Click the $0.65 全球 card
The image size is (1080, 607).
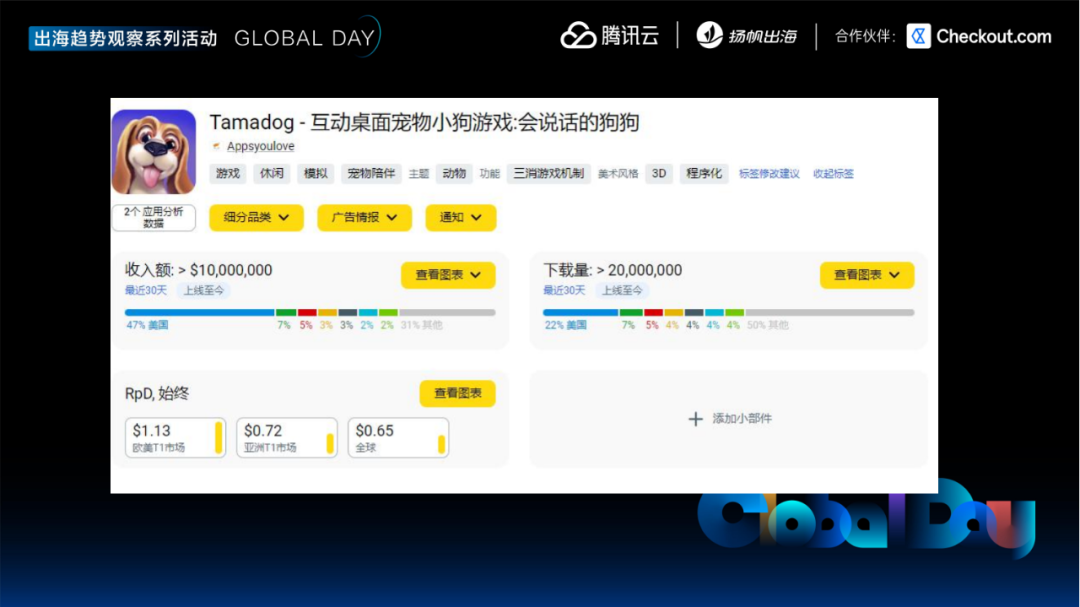(x=398, y=438)
